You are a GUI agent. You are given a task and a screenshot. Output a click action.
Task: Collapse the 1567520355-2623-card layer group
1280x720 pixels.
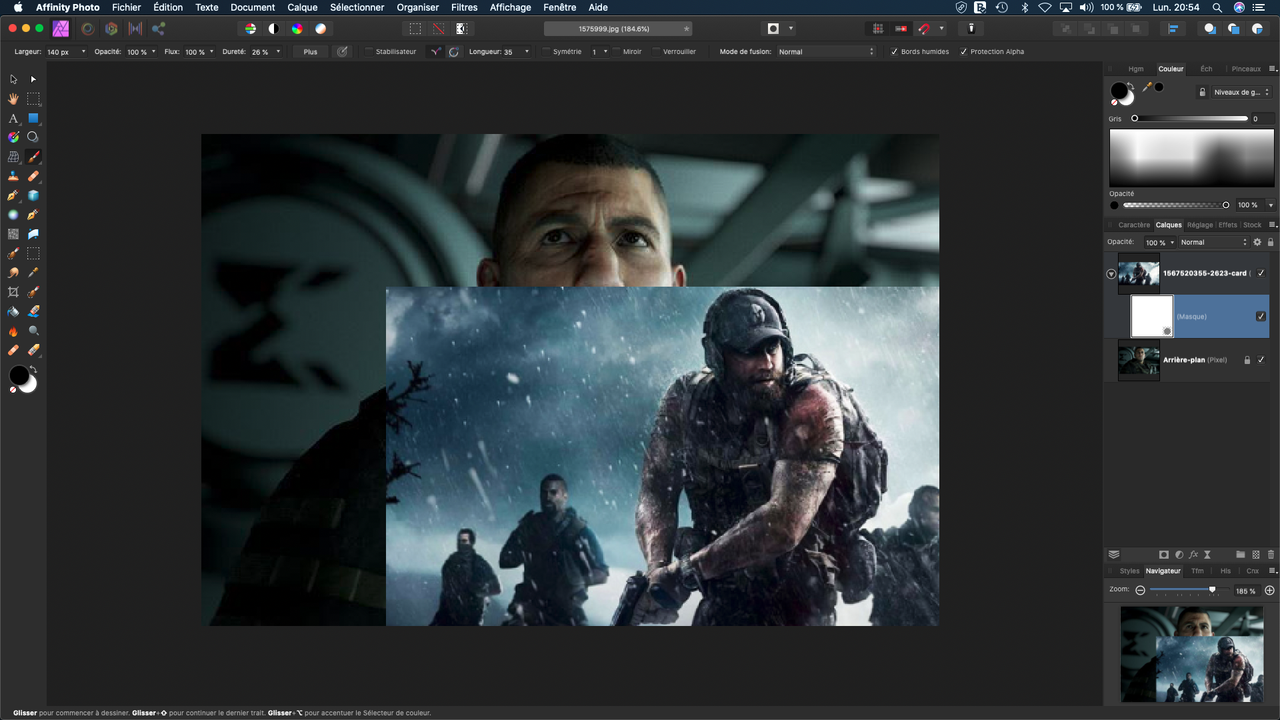tap(1111, 273)
